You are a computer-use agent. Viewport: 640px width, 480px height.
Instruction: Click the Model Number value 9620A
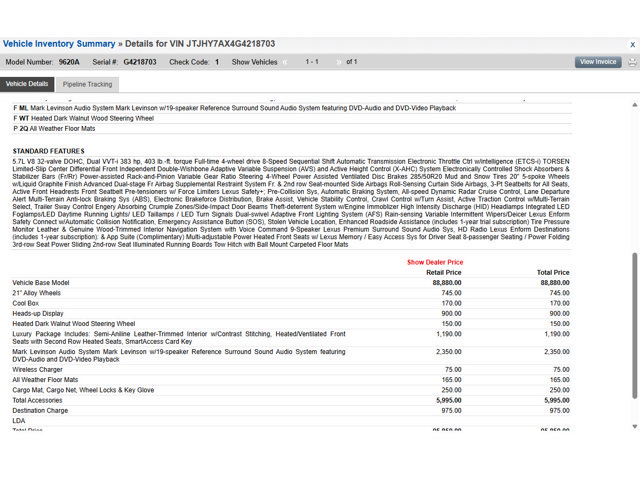[69, 62]
